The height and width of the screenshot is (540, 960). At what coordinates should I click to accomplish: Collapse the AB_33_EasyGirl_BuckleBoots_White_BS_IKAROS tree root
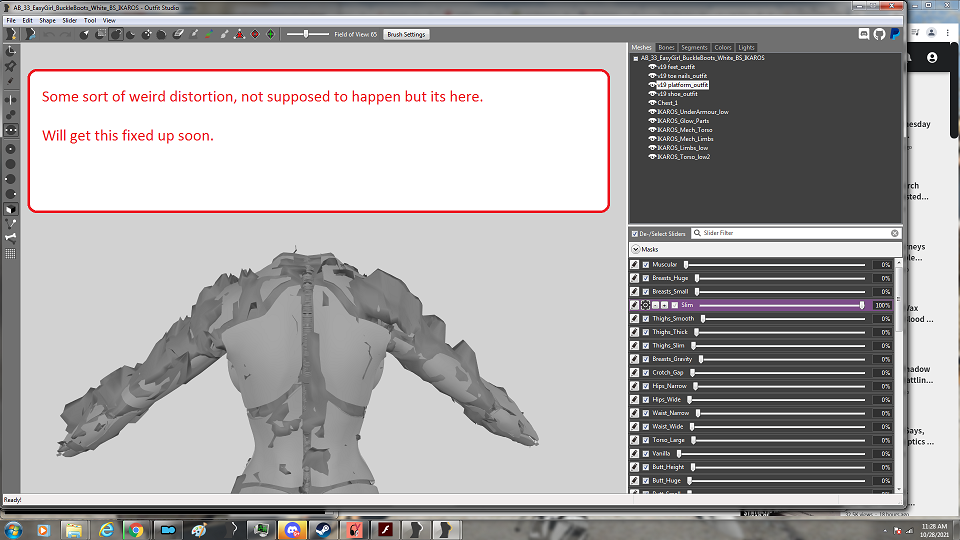point(636,58)
